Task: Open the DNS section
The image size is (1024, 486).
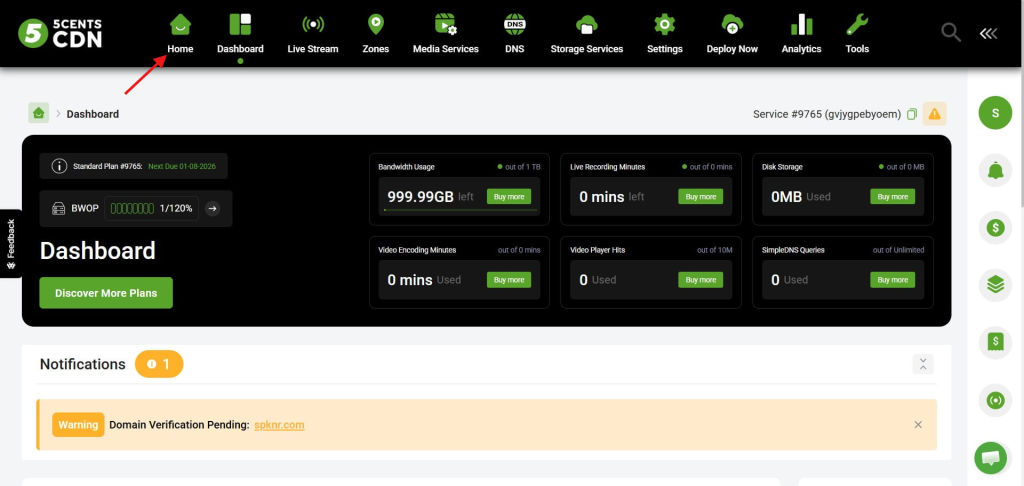Action: (x=515, y=34)
